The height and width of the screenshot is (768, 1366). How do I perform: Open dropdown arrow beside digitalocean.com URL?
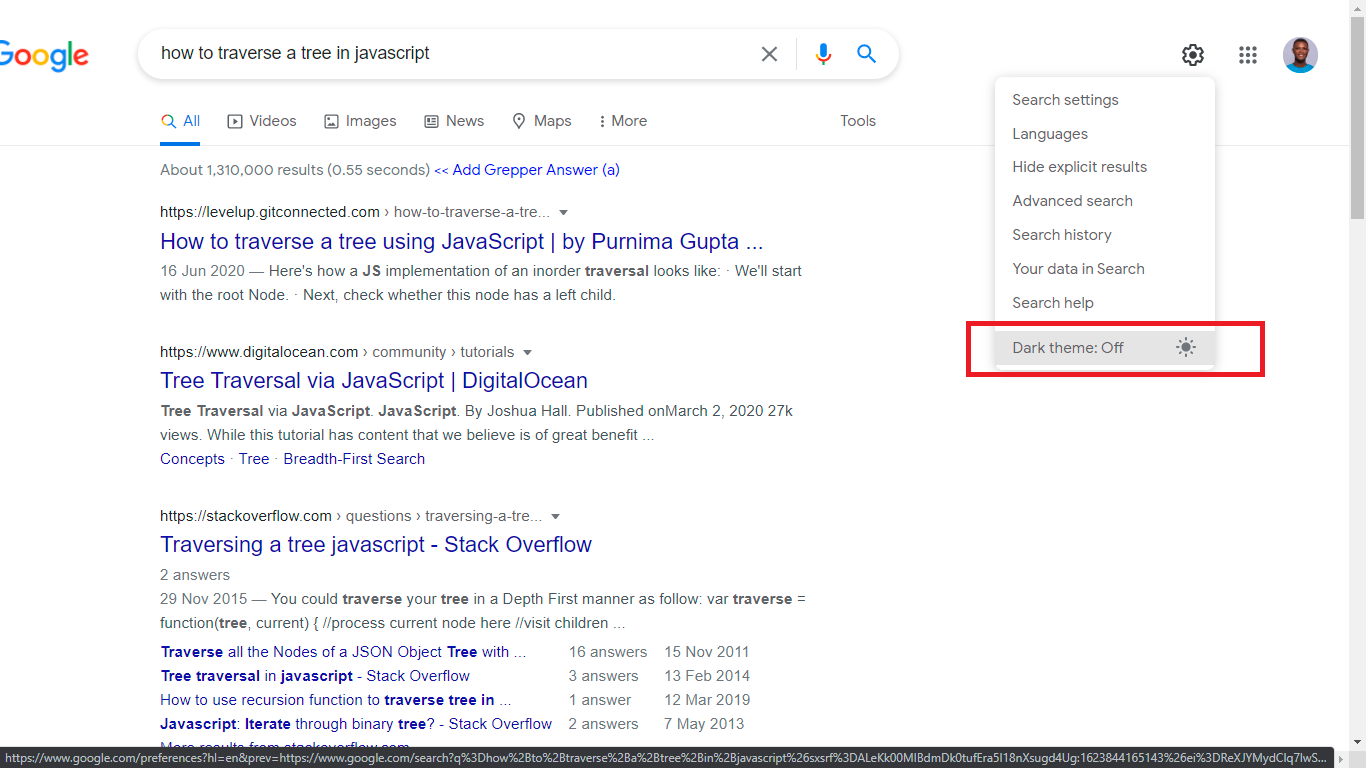coord(527,353)
